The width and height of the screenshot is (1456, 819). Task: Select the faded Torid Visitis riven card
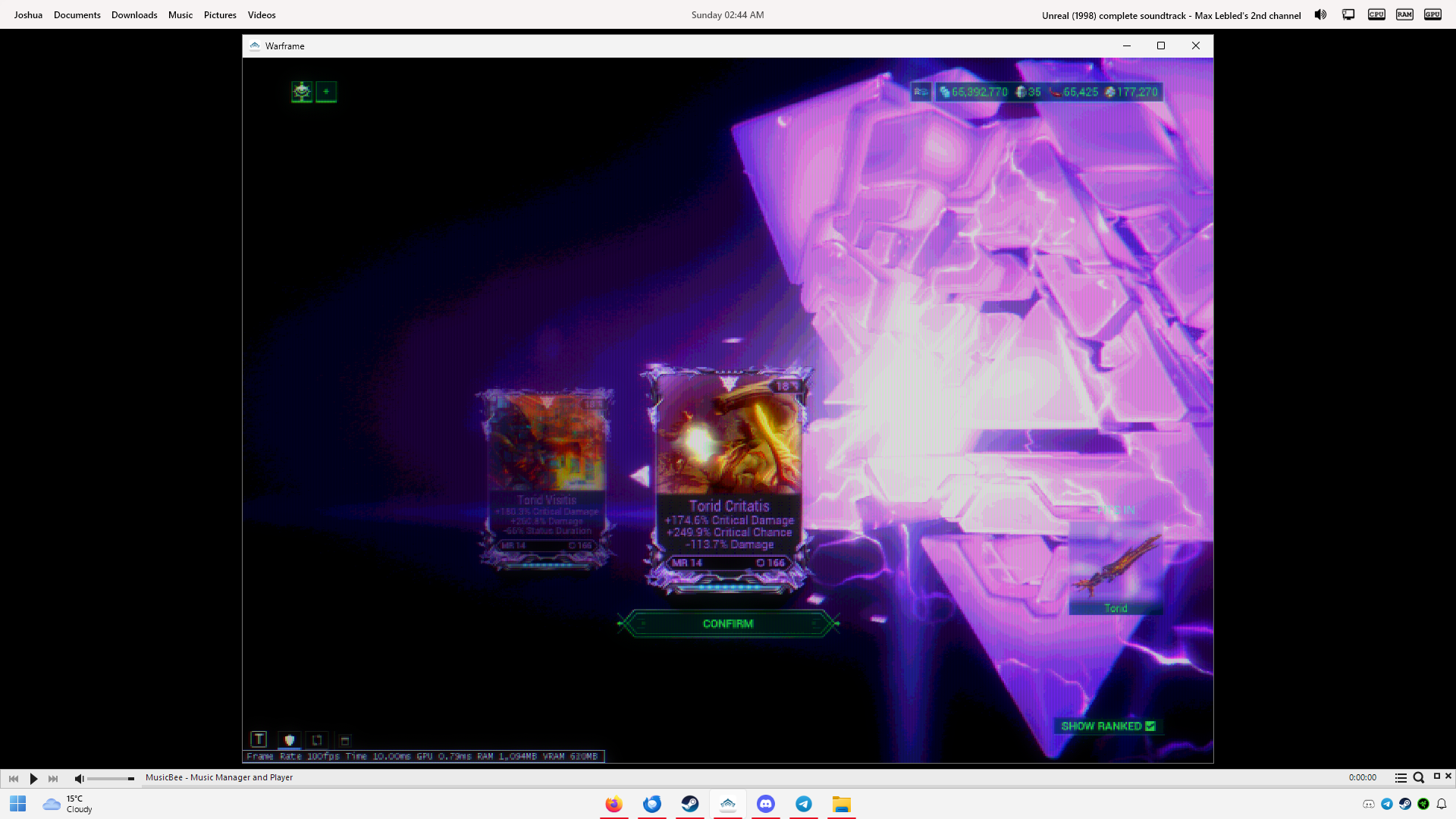coord(547,480)
